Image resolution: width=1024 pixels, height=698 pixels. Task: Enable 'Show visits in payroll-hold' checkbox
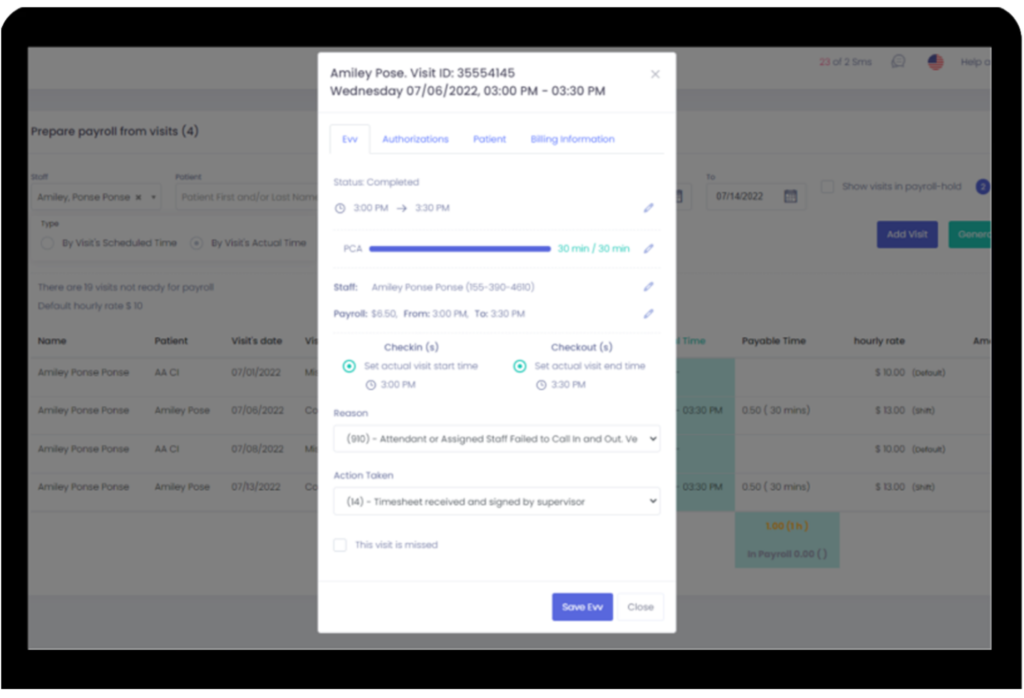click(x=827, y=186)
